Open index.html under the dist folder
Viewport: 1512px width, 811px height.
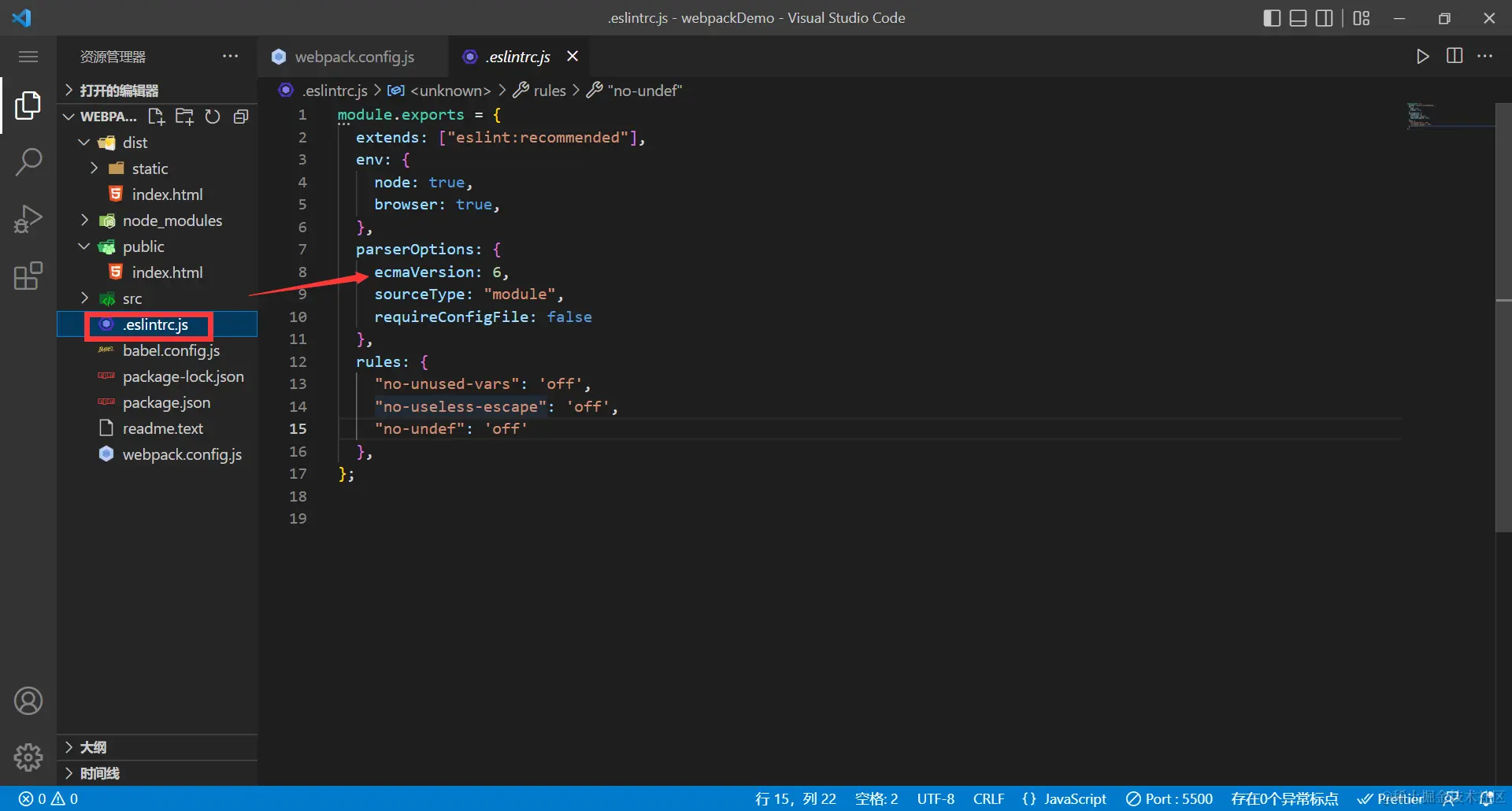point(167,194)
